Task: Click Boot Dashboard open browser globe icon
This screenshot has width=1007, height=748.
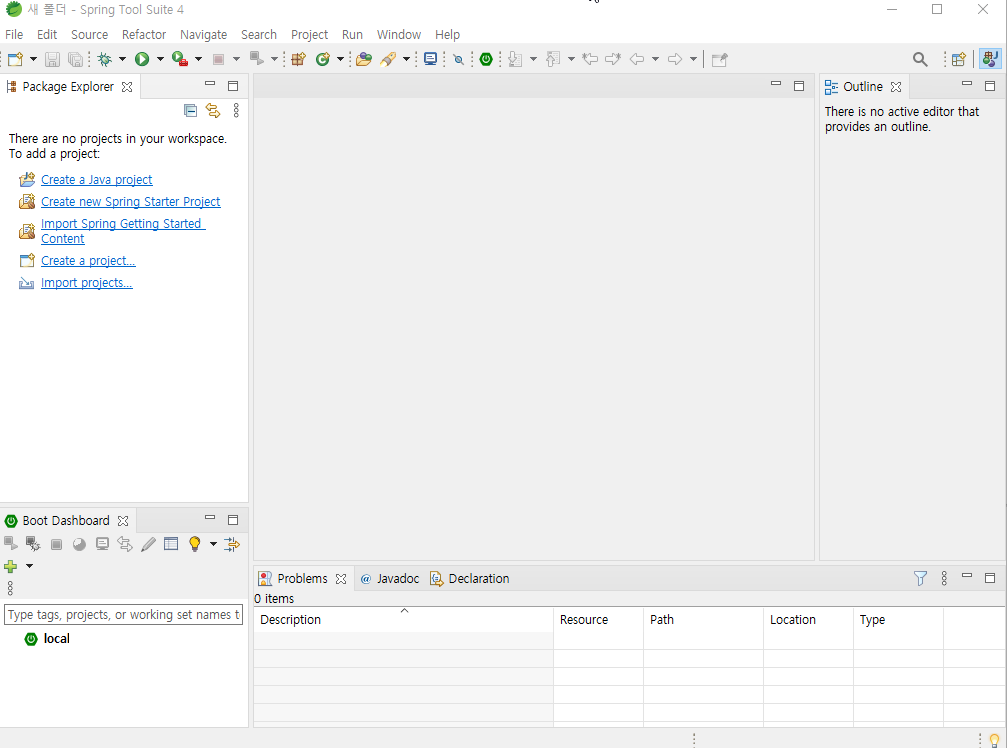Action: point(79,544)
